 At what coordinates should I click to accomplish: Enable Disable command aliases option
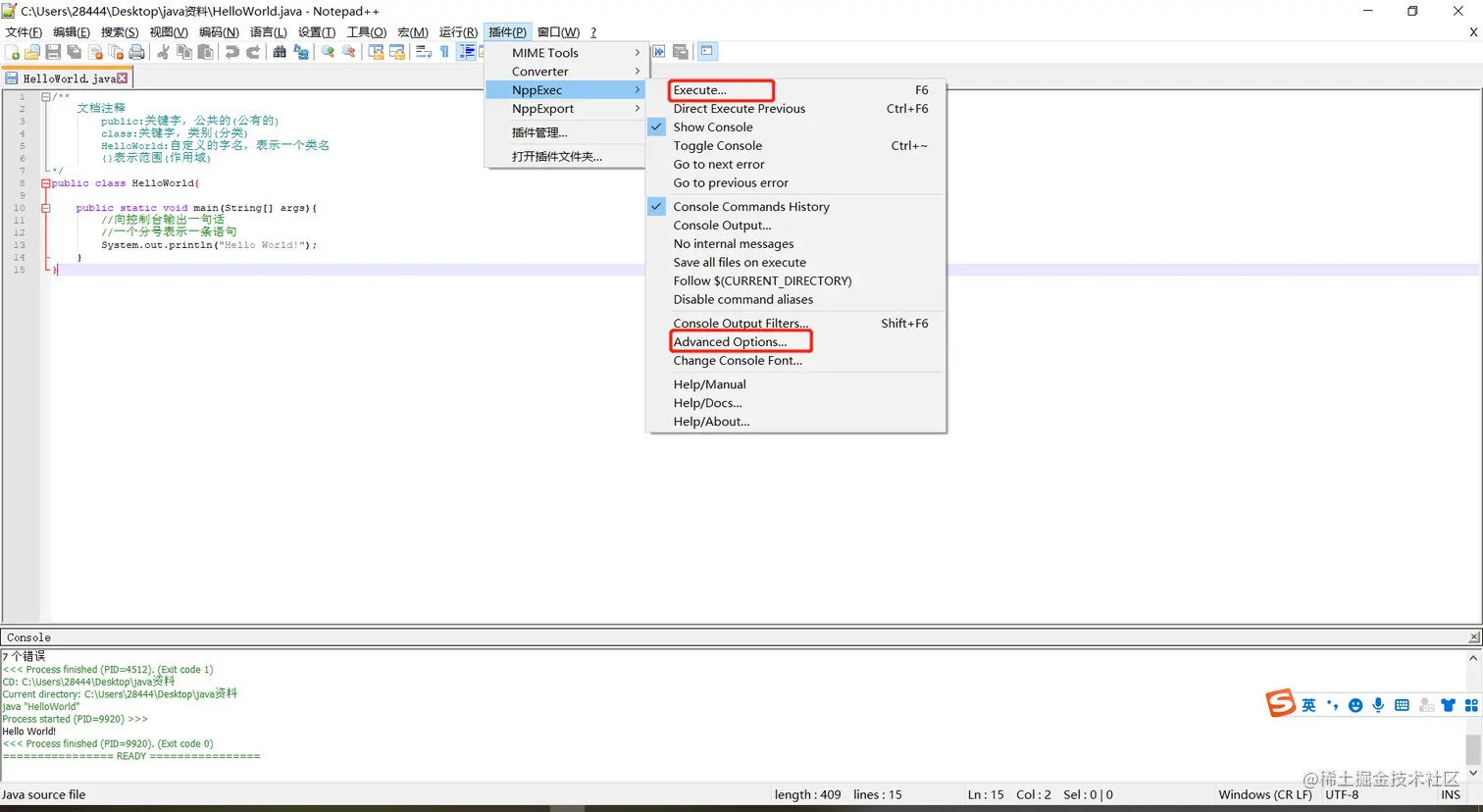pyautogui.click(x=795, y=299)
